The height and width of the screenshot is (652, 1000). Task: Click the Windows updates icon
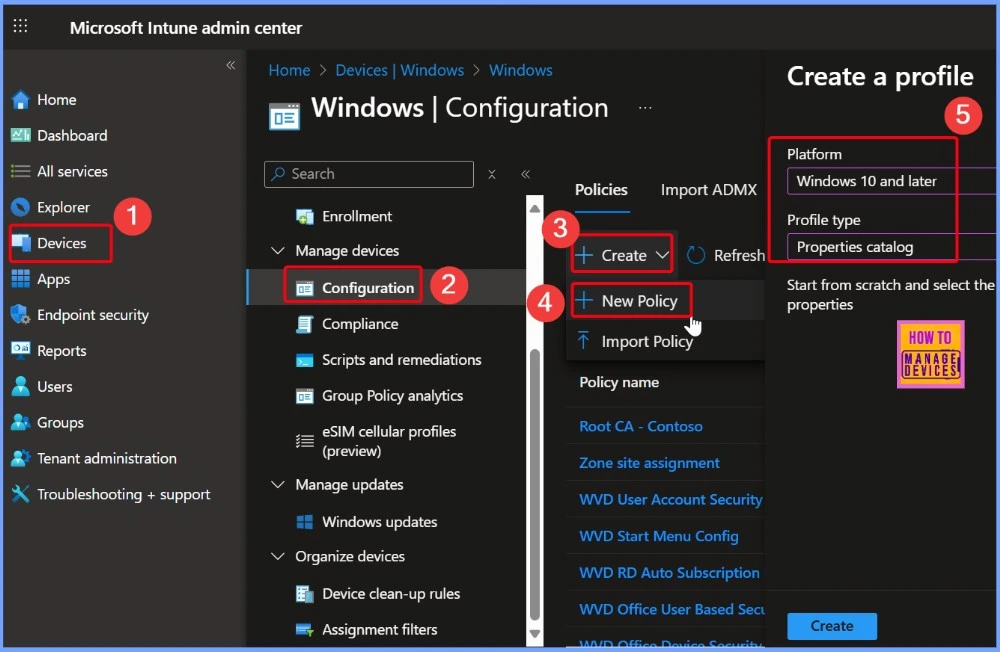(x=305, y=522)
